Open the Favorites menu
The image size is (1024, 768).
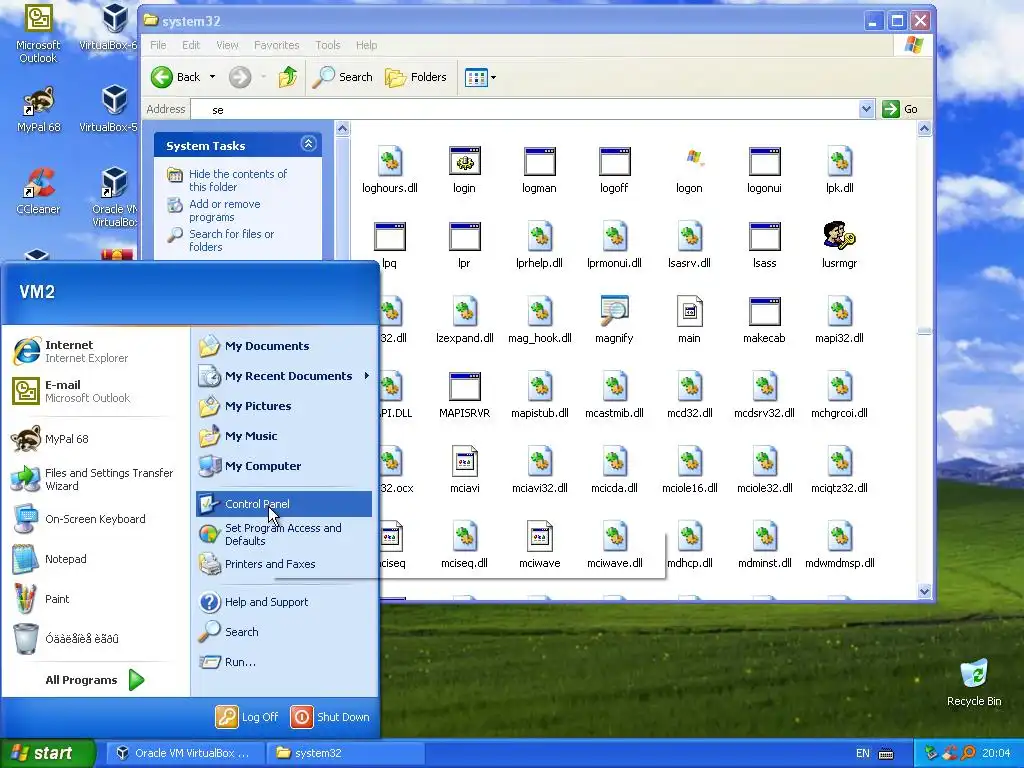pyautogui.click(x=276, y=45)
